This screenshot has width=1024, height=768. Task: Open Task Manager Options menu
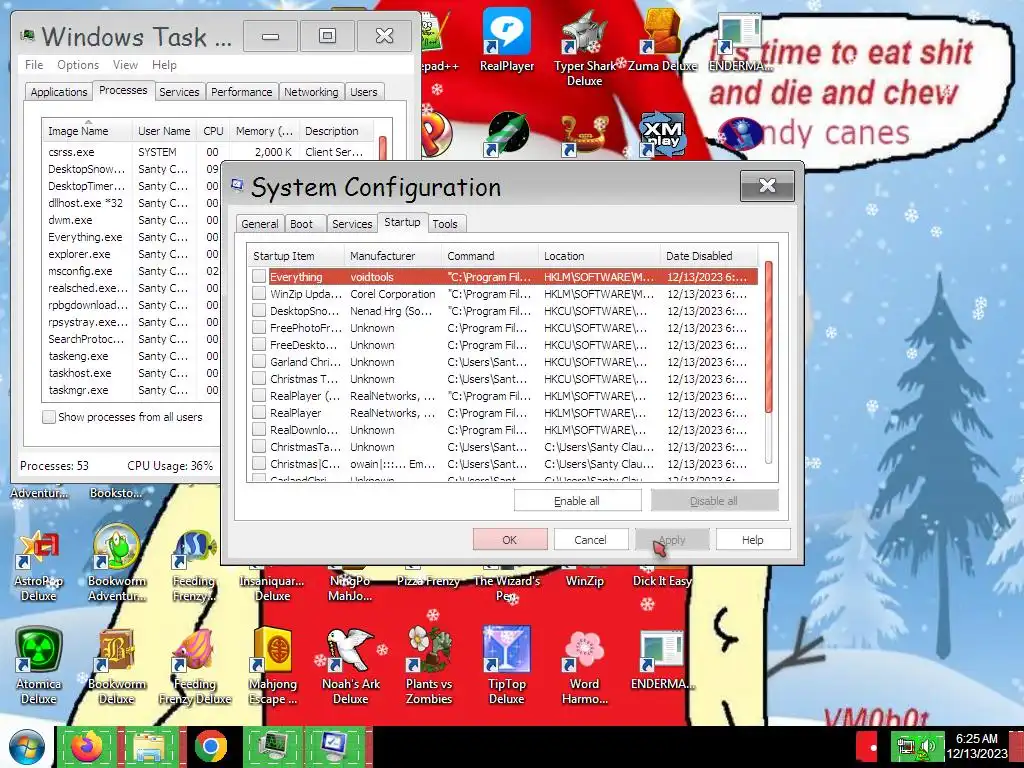pyautogui.click(x=78, y=65)
